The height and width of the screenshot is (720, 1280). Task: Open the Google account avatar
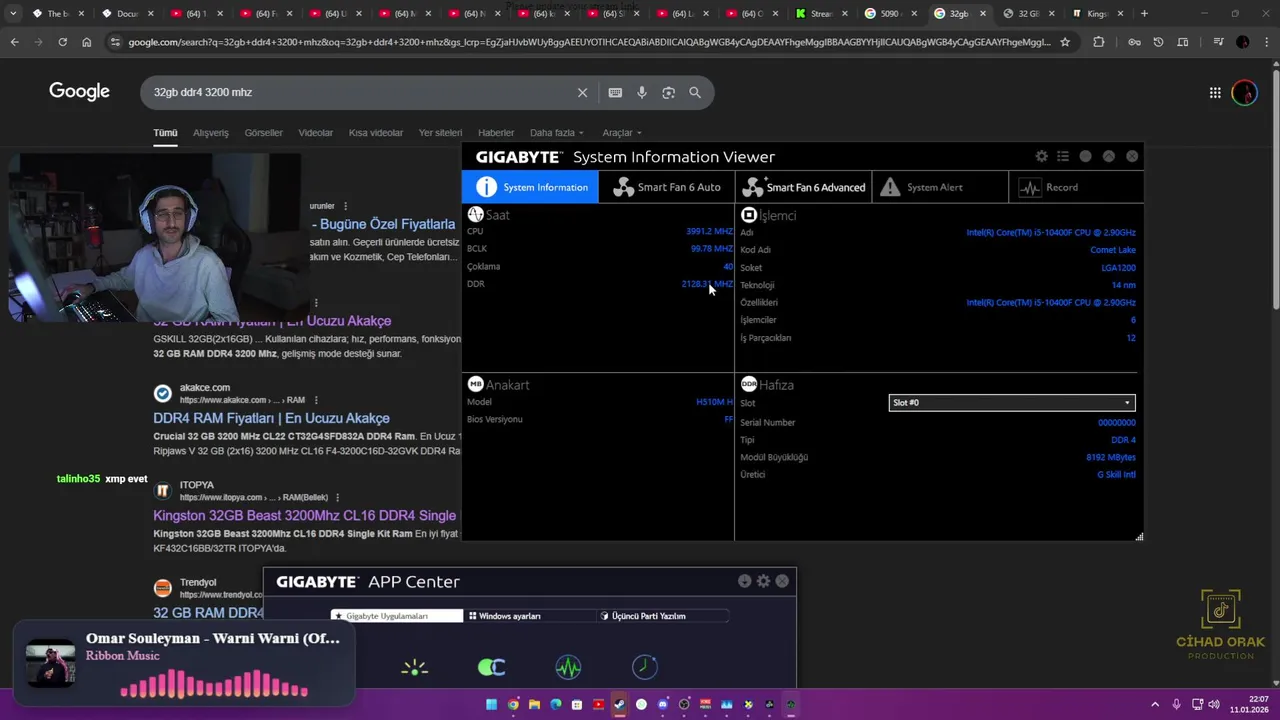pos(1244,93)
